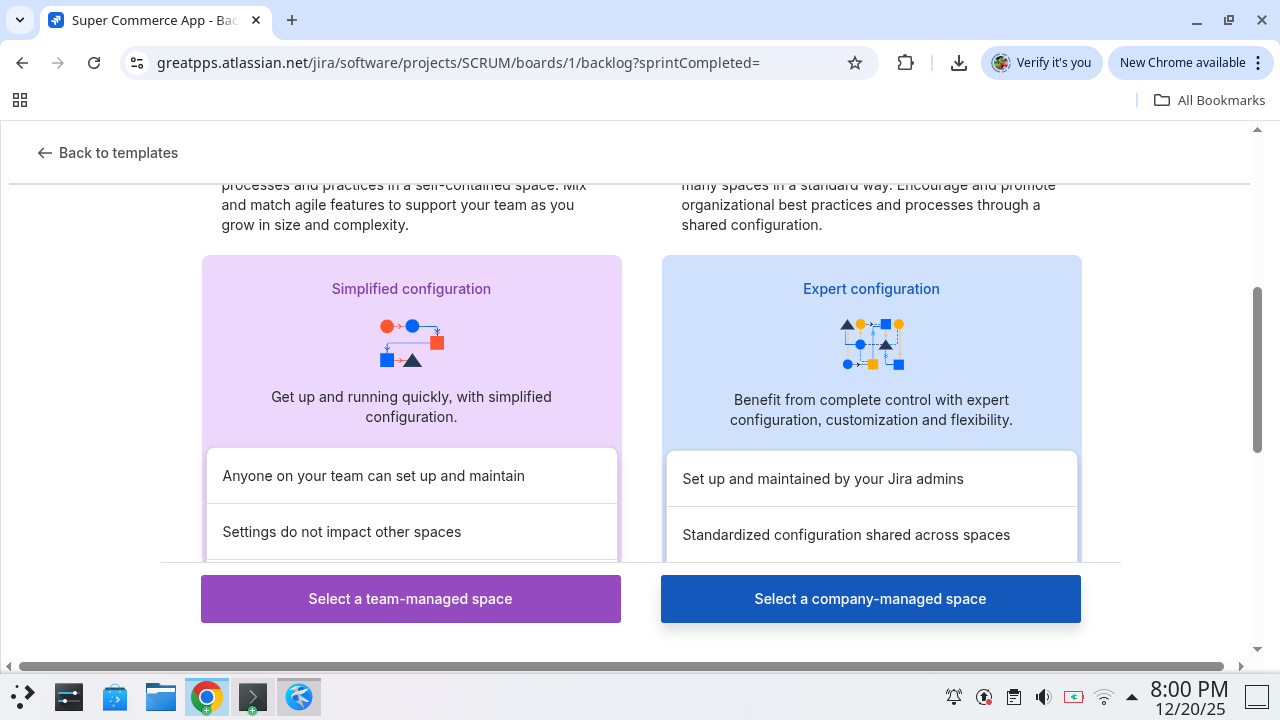Open the volume speaker tray icon

(x=1044, y=697)
